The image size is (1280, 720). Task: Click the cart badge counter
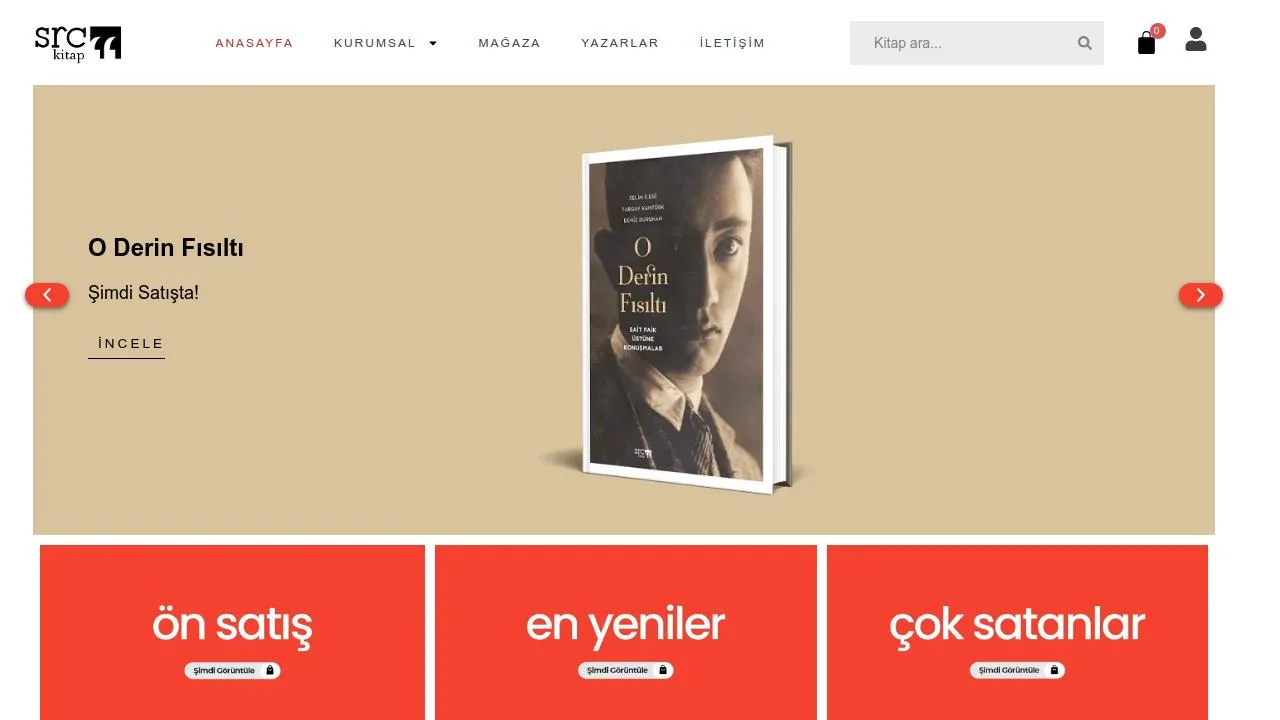tap(1157, 31)
